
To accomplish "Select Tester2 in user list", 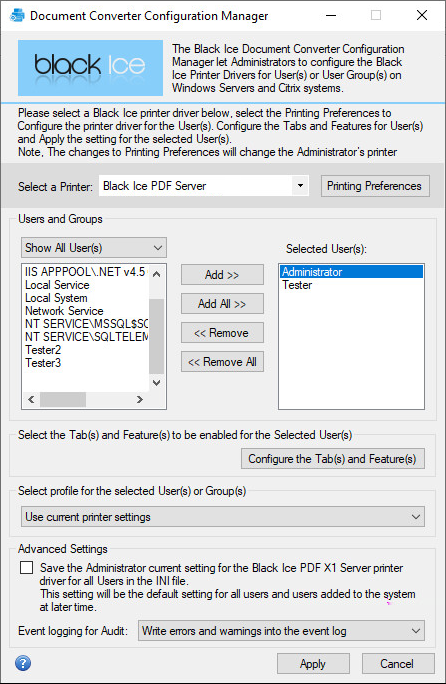I will click(x=86, y=350).
